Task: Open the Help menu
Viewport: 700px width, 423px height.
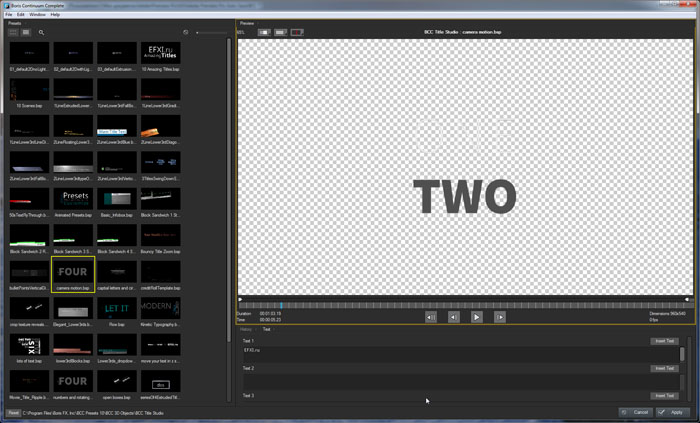Action: coord(55,15)
